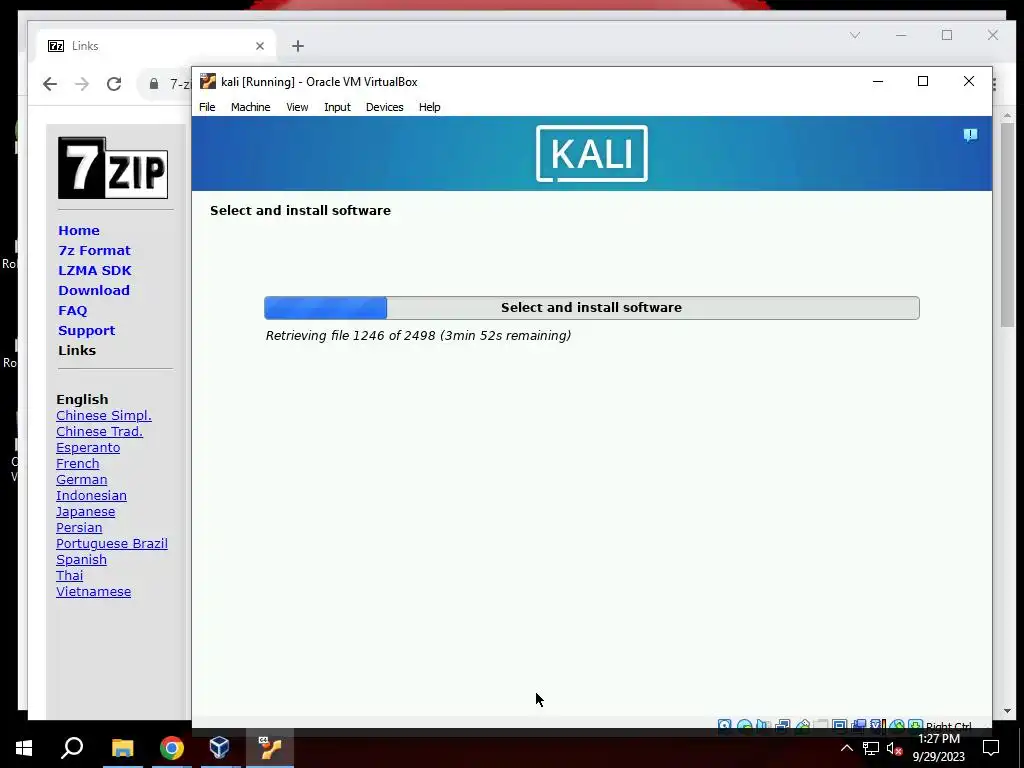Click the CPU virtualization indicator icon
Image resolution: width=1024 pixels, height=768 pixels.
[x=878, y=724]
